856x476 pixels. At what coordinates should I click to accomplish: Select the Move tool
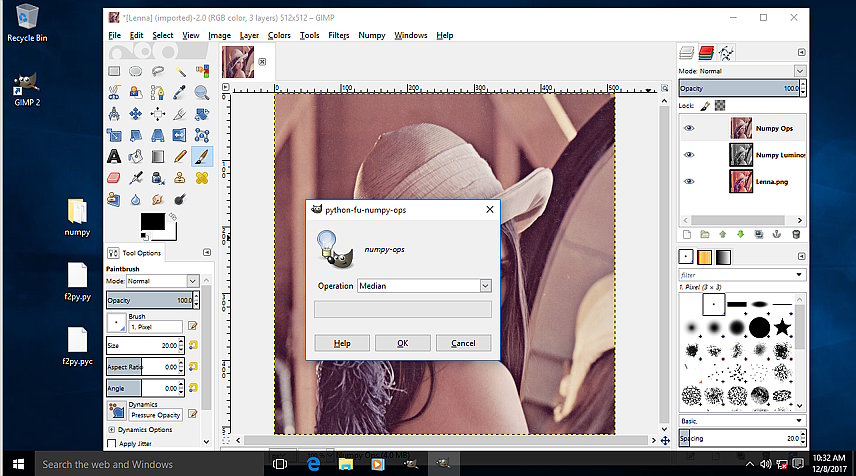135,114
